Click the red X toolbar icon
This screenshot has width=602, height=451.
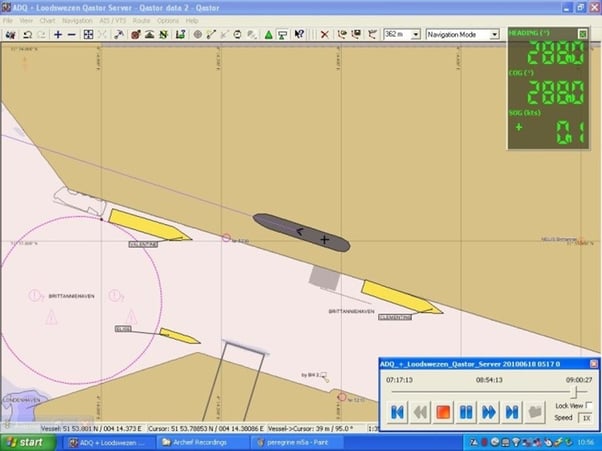point(324,34)
